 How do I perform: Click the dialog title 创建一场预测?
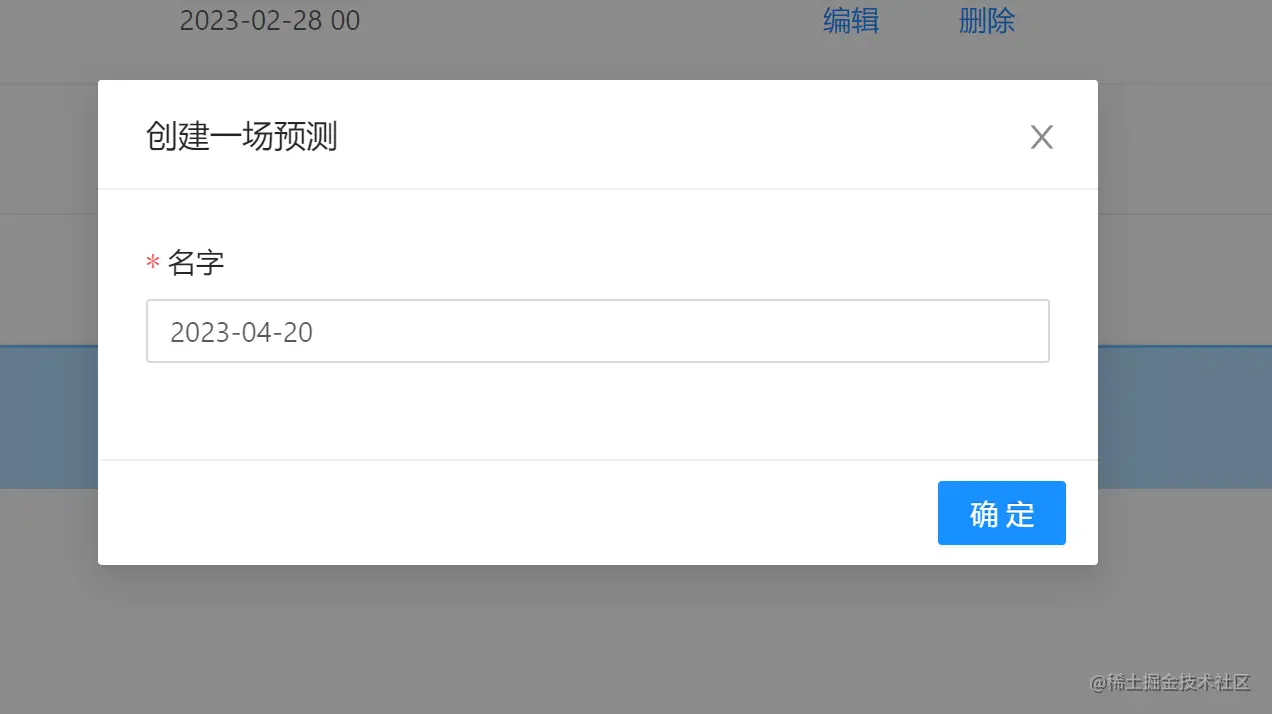(241, 137)
